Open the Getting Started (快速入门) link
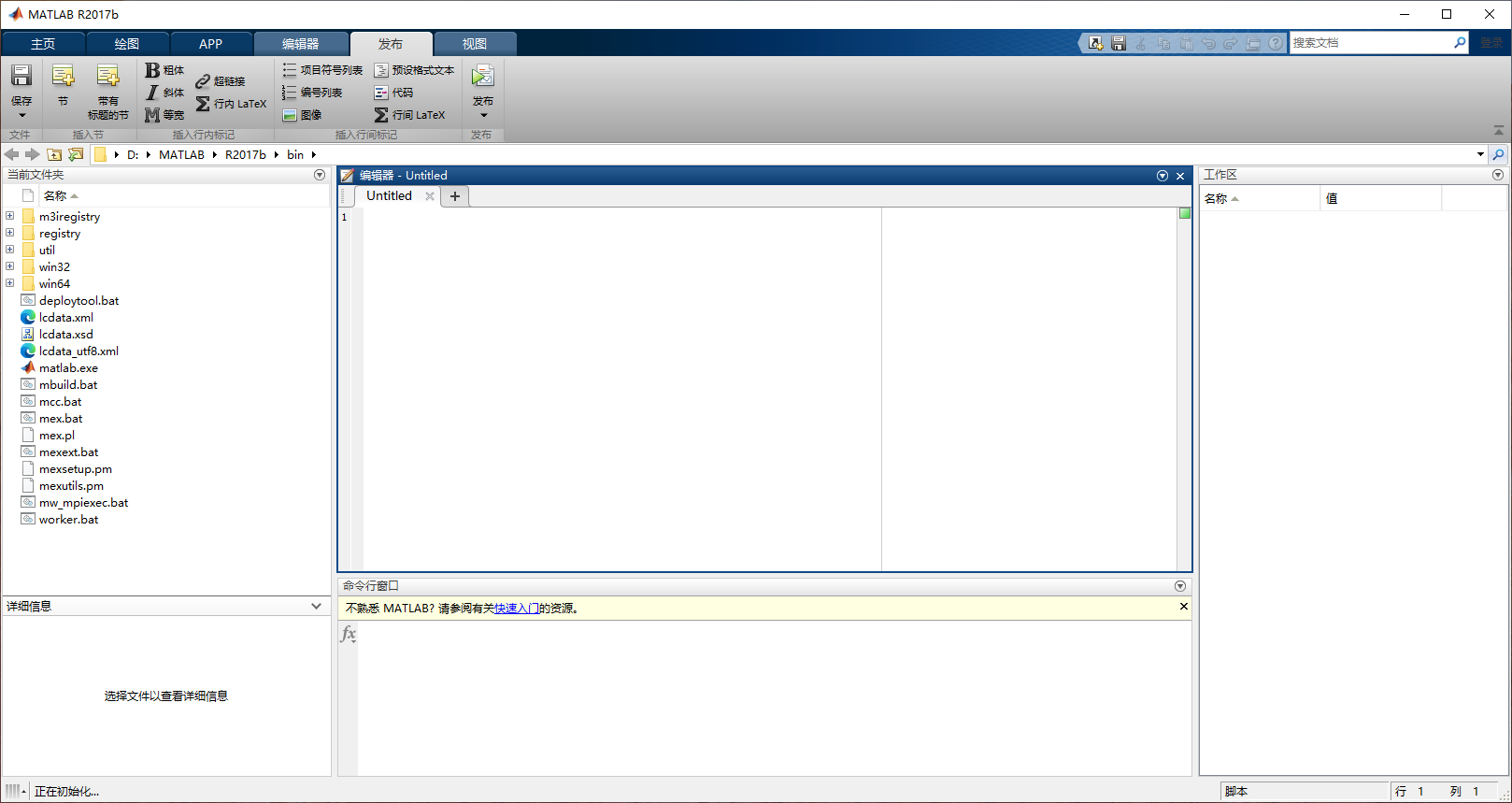 (517, 609)
